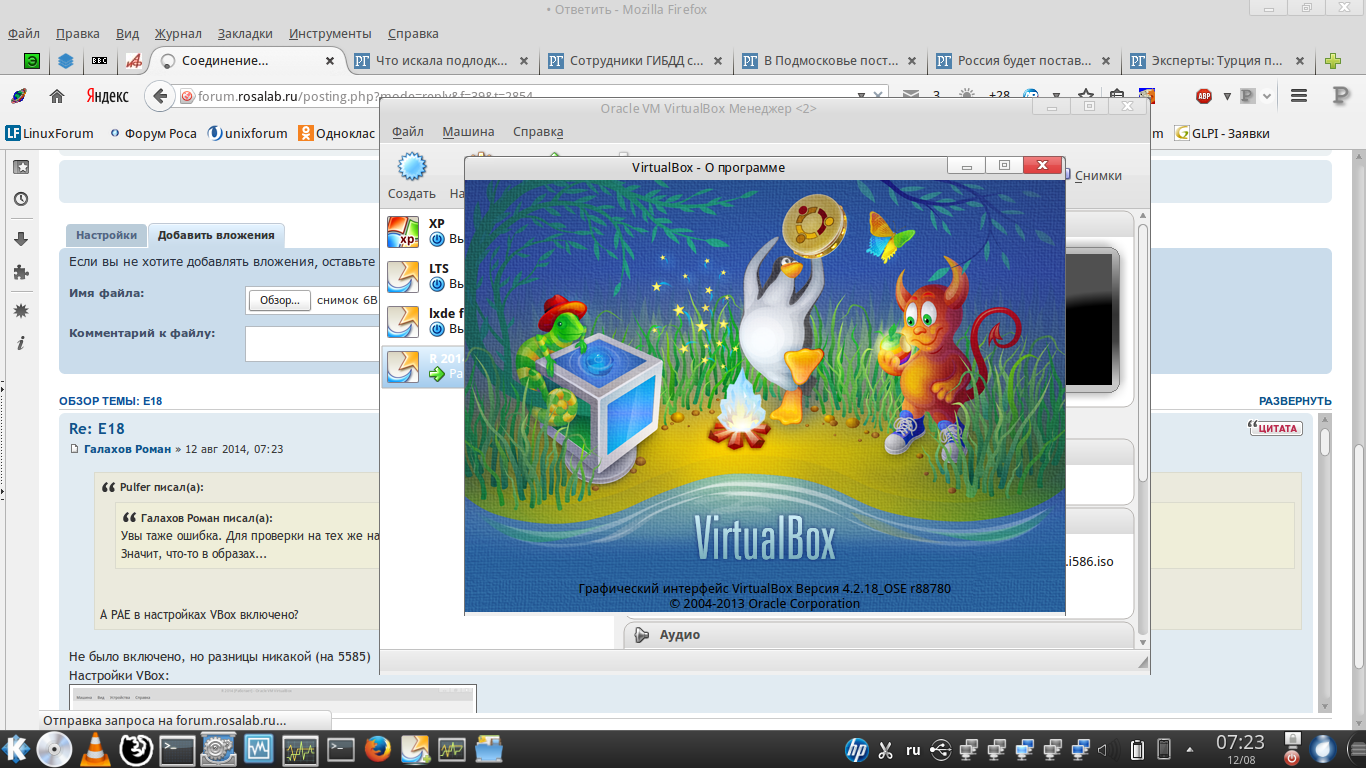Click the volume speaker tray icon
Viewport: 1366px width, 768px height.
pos(1102,748)
